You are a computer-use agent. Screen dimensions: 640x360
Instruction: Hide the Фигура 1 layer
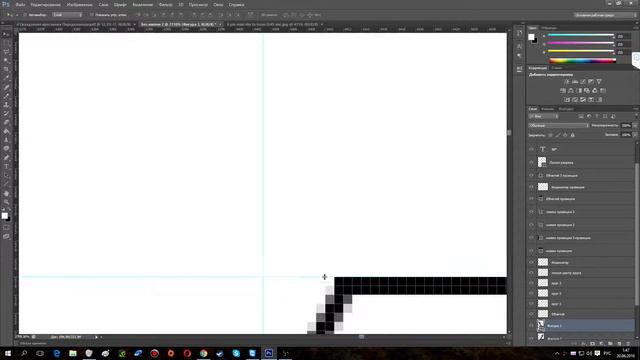coord(531,326)
